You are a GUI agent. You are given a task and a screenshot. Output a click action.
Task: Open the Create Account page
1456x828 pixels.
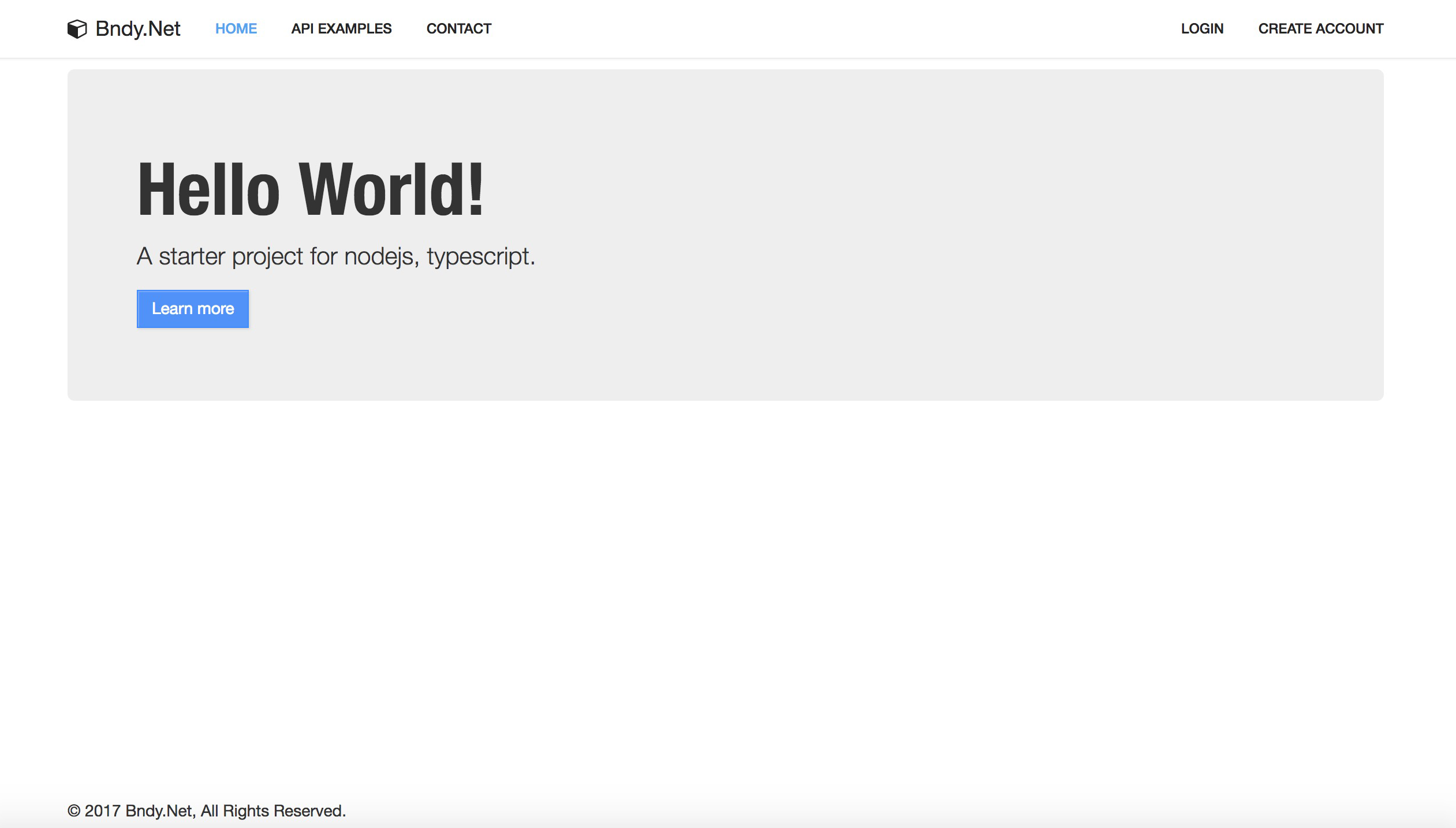[x=1320, y=29]
